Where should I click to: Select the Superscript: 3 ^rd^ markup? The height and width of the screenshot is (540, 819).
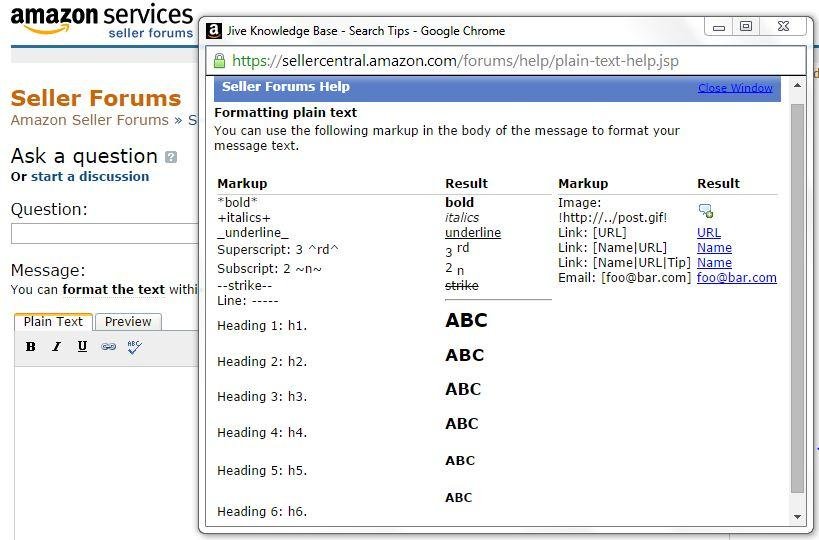pyautogui.click(x=278, y=250)
